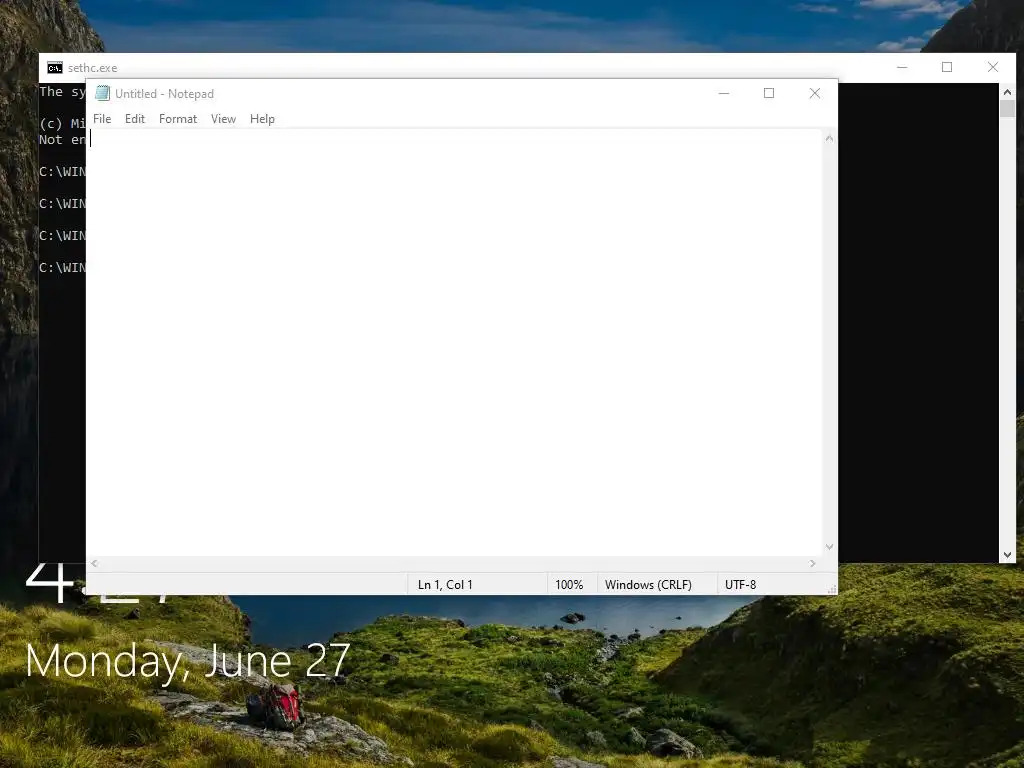Screen dimensions: 1024x768
Task: Open the Format menu in Notepad
Action: pos(178,119)
